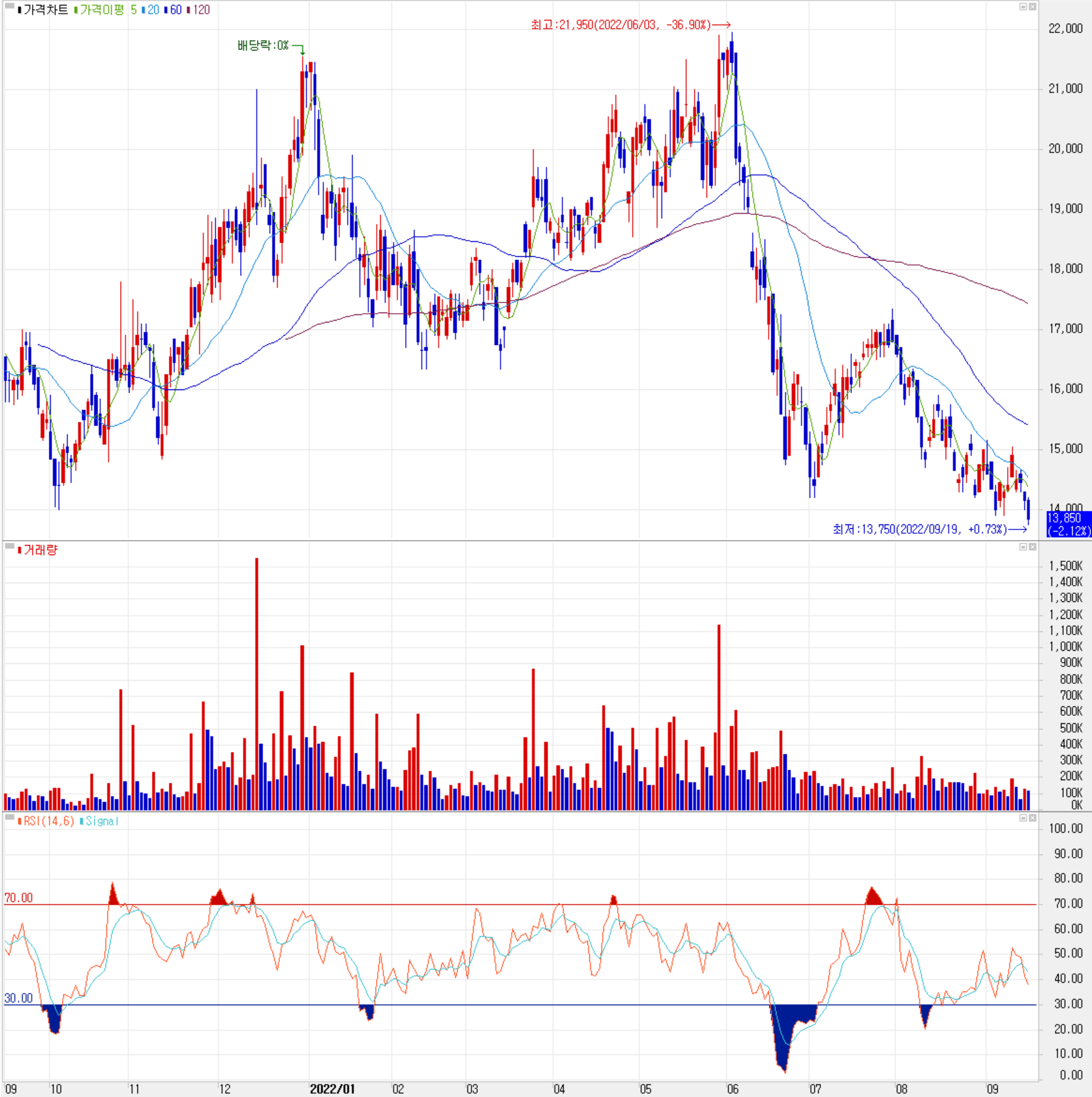Viewport: 1092px width, 1097px height.
Task: Click the RSI panel handle icon
Action: tap(9, 818)
